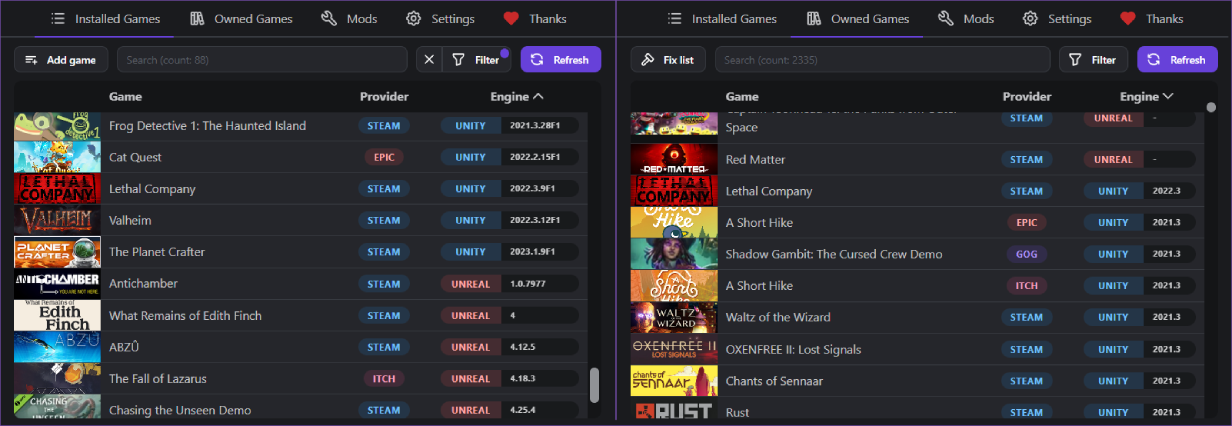The width and height of the screenshot is (1232, 426).
Task: Focus the search field showing count 88
Action: click(263, 60)
